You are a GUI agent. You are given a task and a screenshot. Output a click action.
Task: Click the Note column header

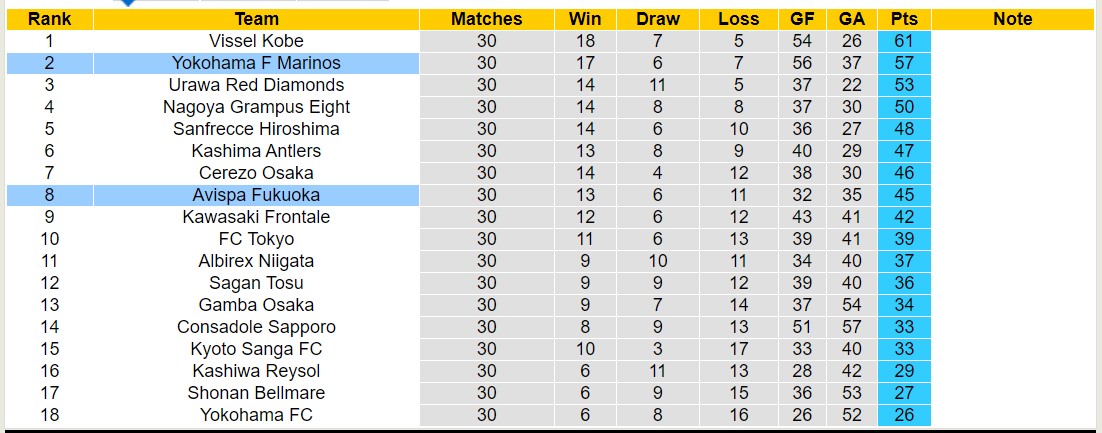coord(1013,19)
